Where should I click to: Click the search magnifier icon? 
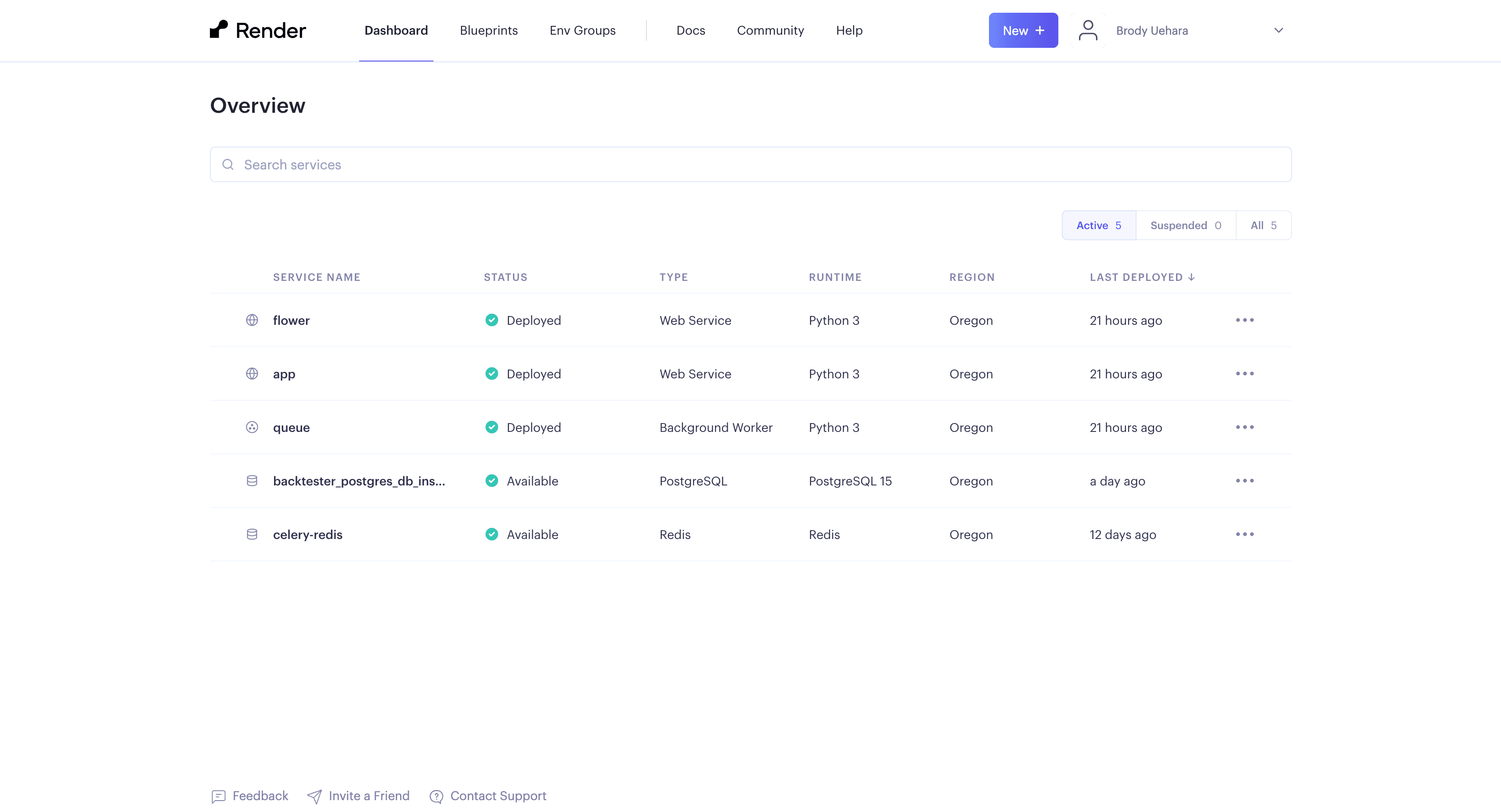tap(228, 165)
